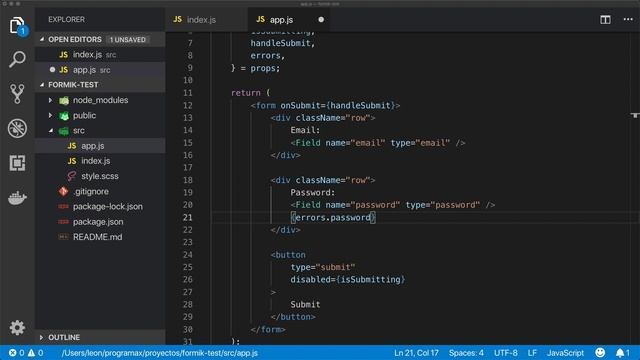Change language mode JavaScript

(x=565, y=353)
